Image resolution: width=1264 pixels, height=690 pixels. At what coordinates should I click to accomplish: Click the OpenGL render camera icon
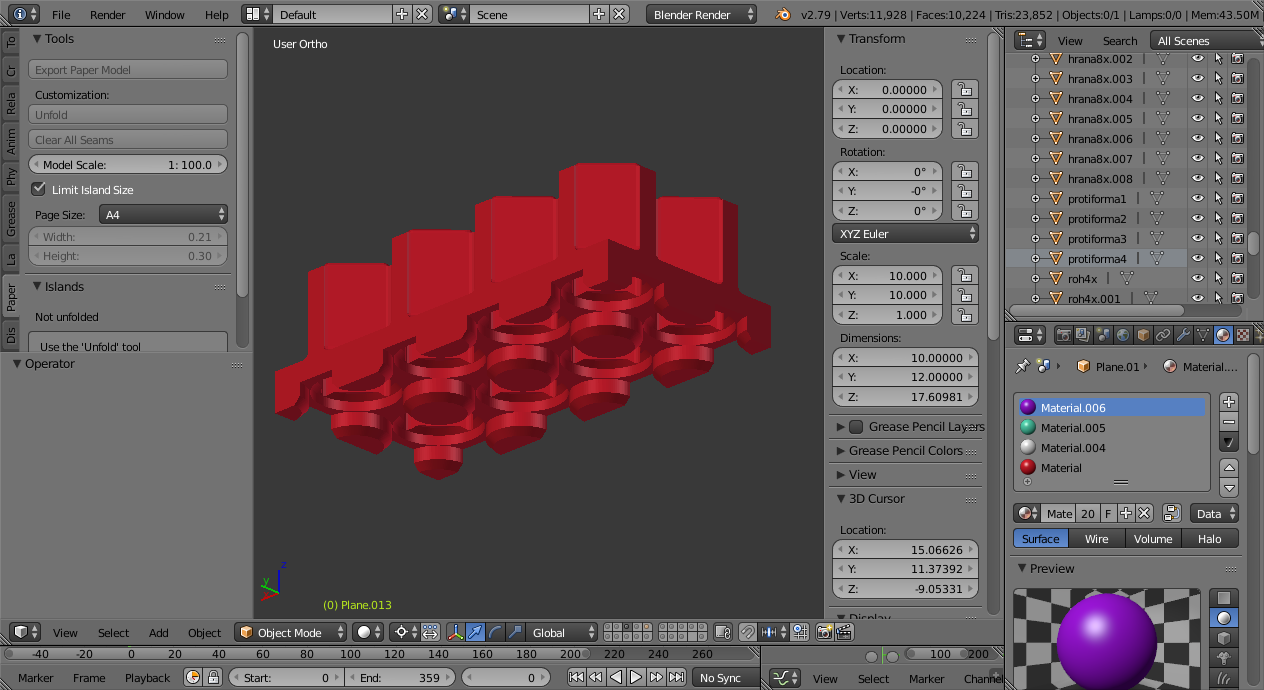[825, 632]
